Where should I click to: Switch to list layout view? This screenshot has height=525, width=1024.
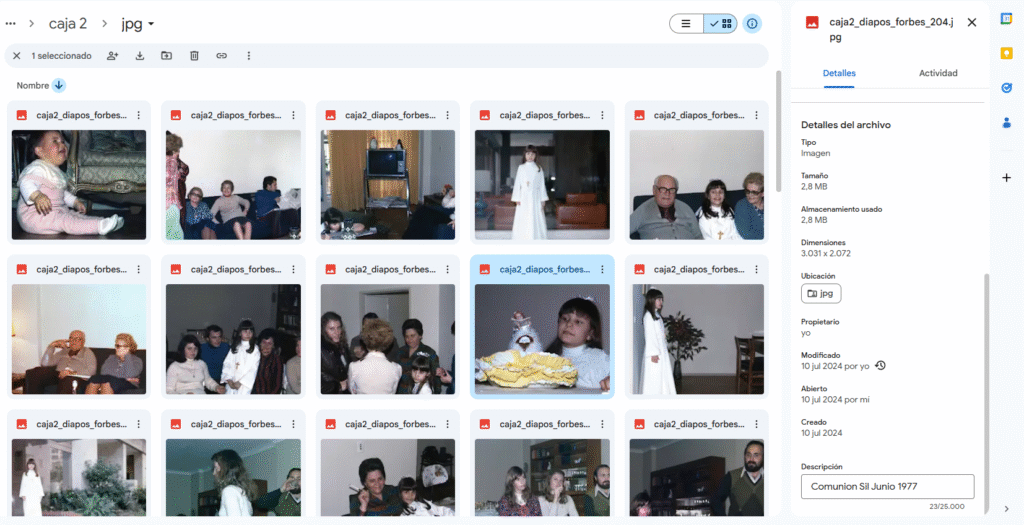[686, 24]
